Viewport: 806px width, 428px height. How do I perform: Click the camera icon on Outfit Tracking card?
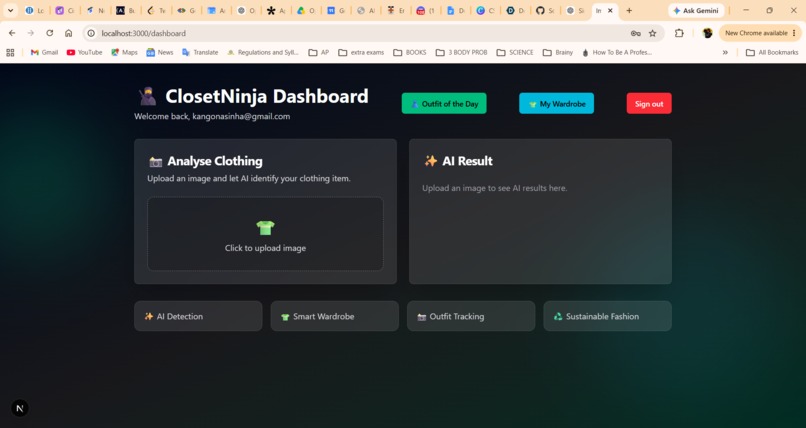click(422, 317)
